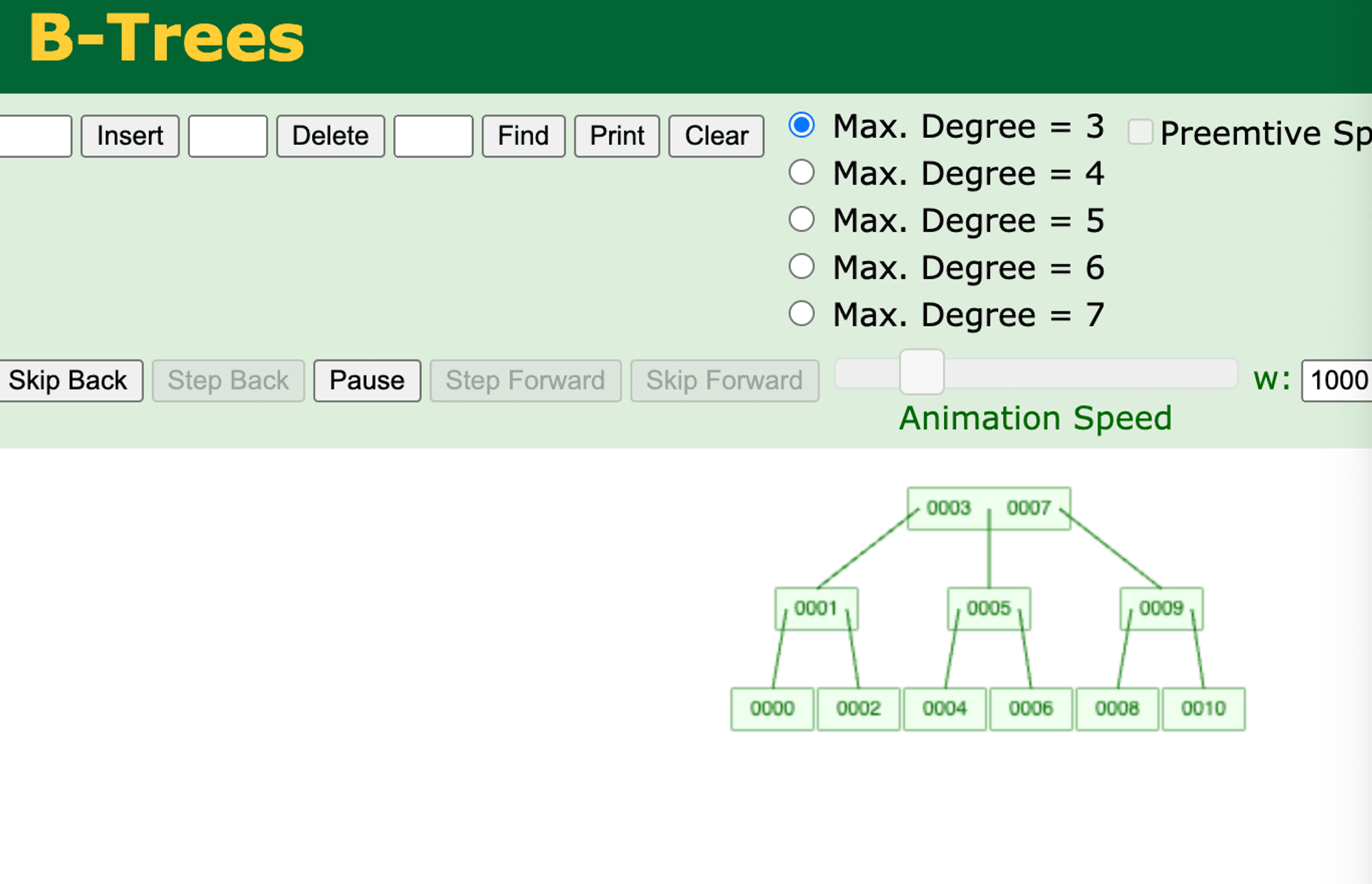Click the Delete value input field
Image resolution: width=1372 pixels, height=884 pixels.
point(225,135)
